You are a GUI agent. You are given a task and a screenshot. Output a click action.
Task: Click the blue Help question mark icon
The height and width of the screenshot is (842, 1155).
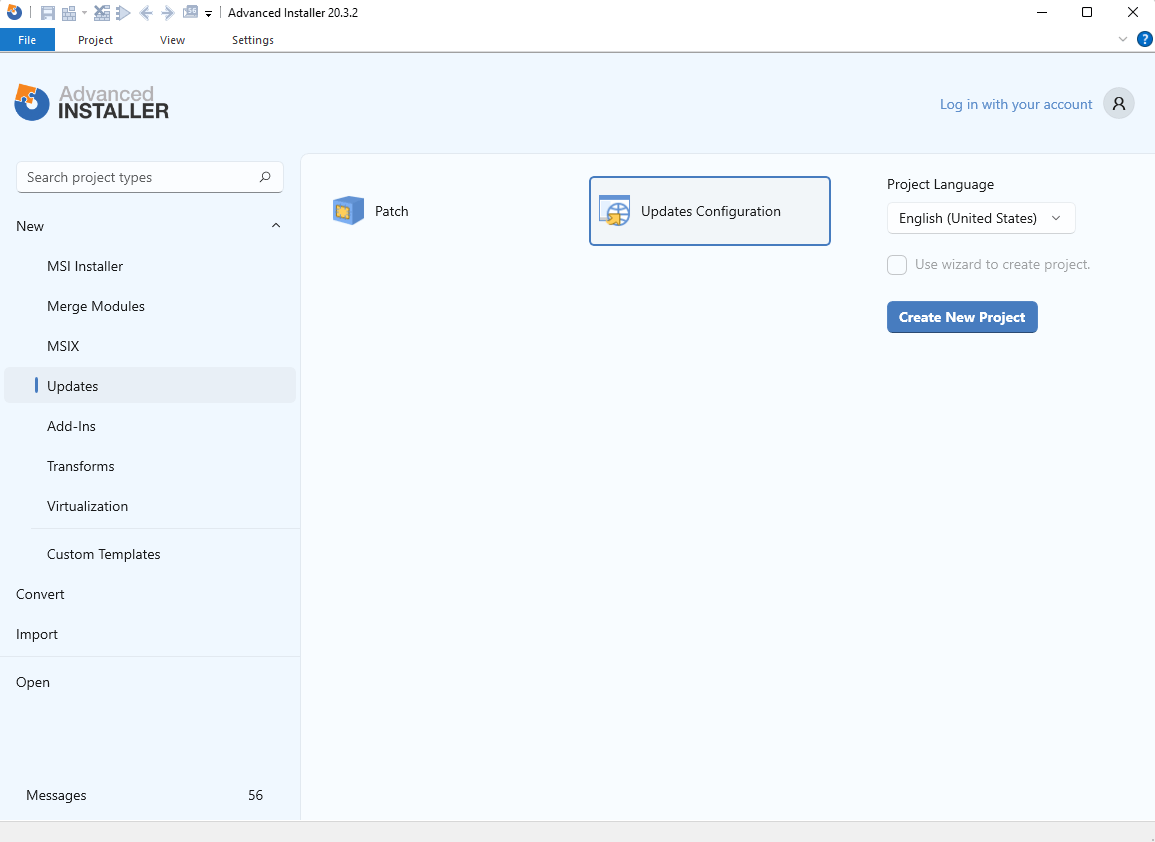1145,39
